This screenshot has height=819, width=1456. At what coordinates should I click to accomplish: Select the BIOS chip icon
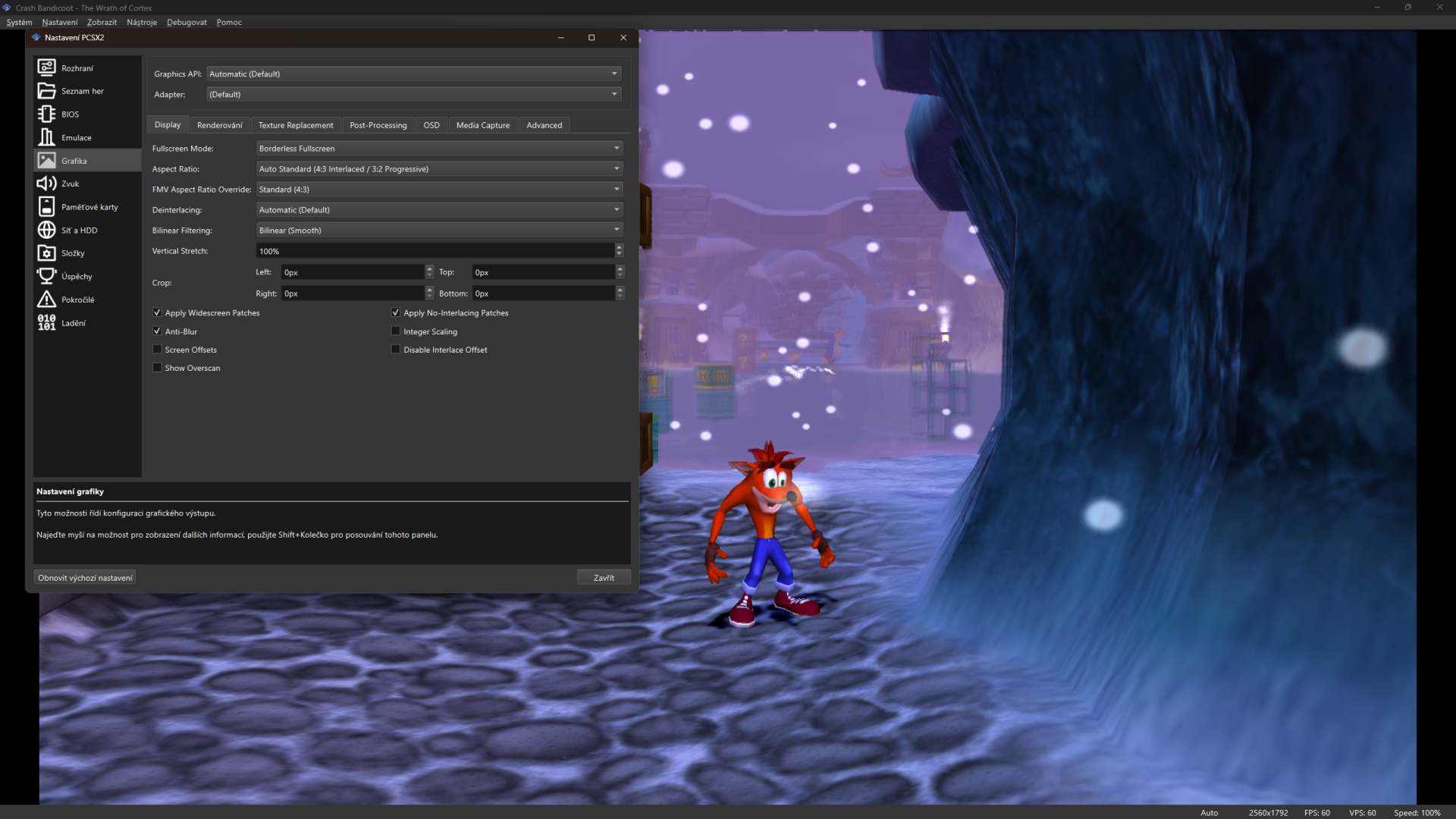pos(46,114)
